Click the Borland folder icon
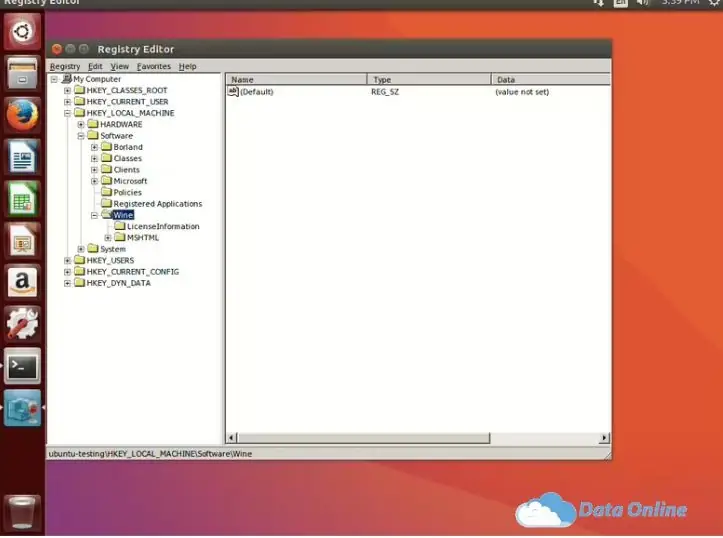723x538 pixels. 107,147
